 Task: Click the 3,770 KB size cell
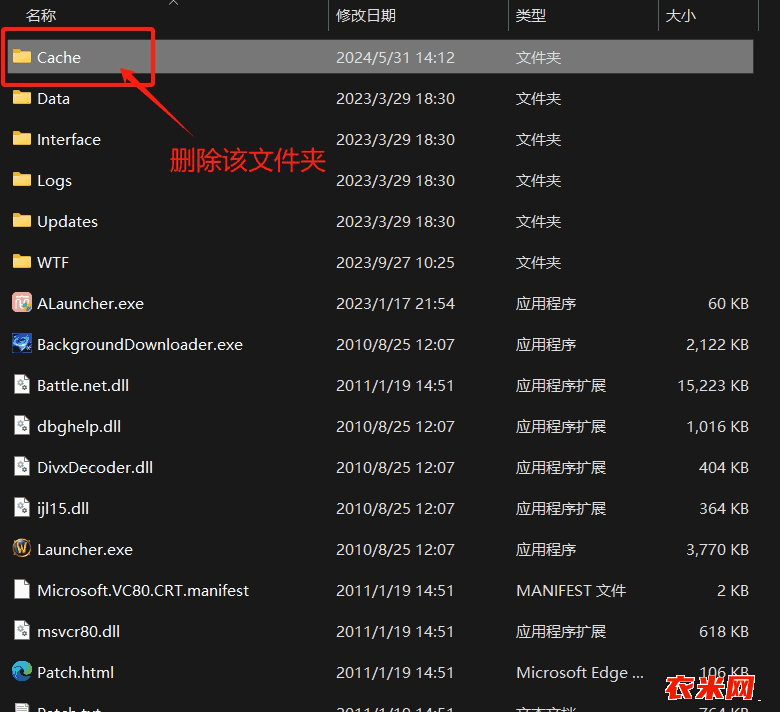[717, 549]
